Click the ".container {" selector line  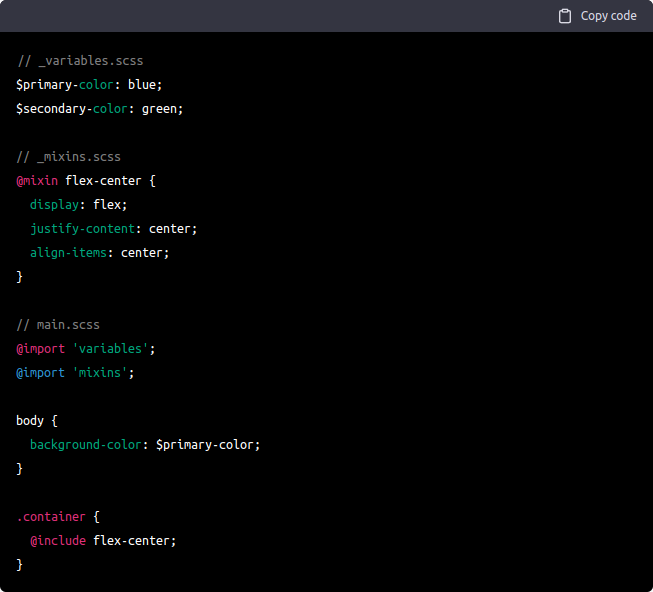[58, 517]
